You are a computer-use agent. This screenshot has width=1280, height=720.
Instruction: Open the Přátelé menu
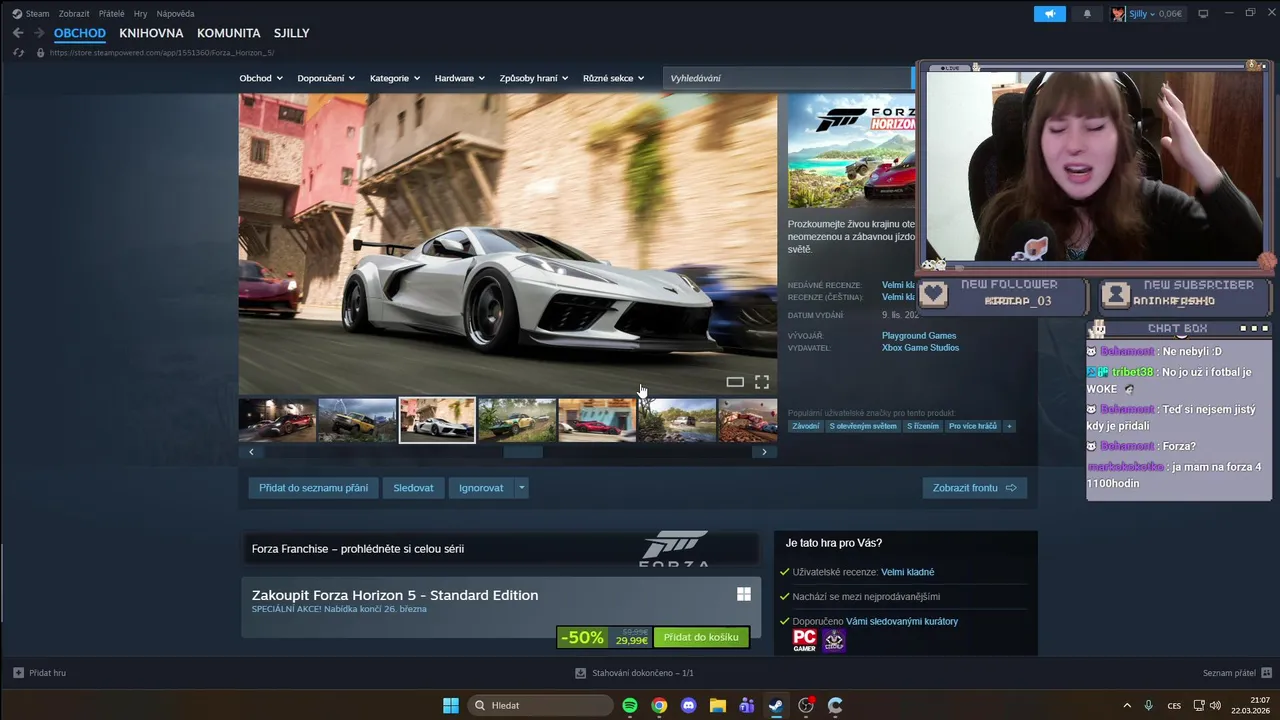[111, 14]
